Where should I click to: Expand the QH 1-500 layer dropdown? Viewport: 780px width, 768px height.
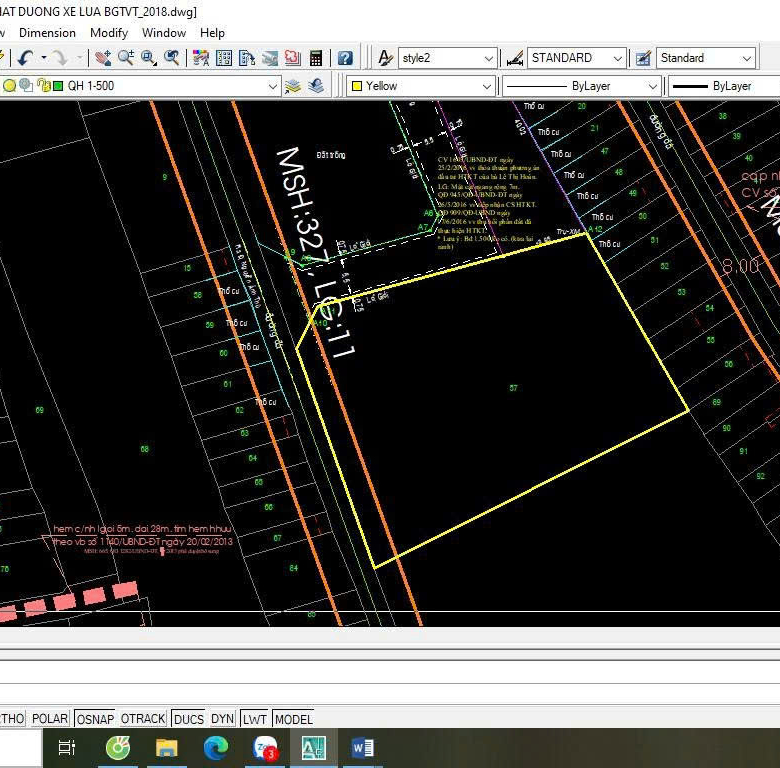(273, 86)
